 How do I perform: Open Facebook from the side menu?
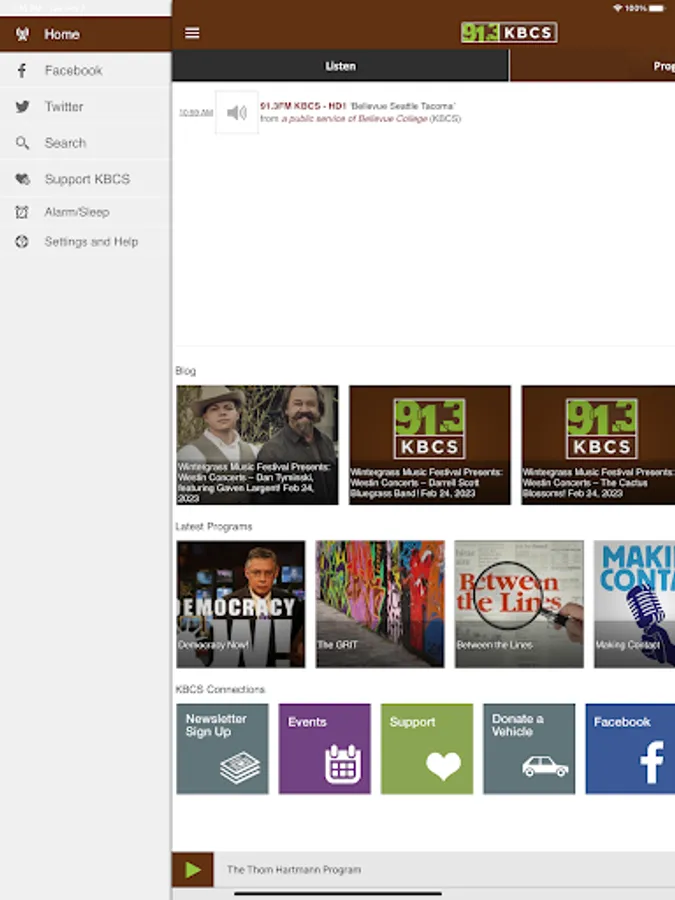[86, 70]
